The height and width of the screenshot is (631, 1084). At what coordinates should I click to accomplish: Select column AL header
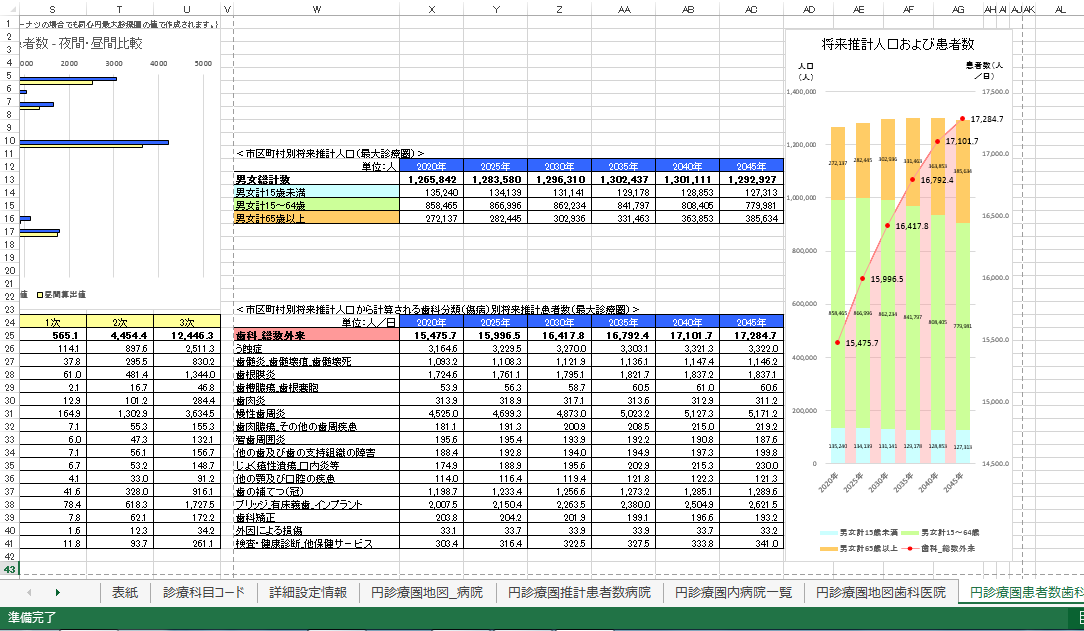pos(1060,9)
